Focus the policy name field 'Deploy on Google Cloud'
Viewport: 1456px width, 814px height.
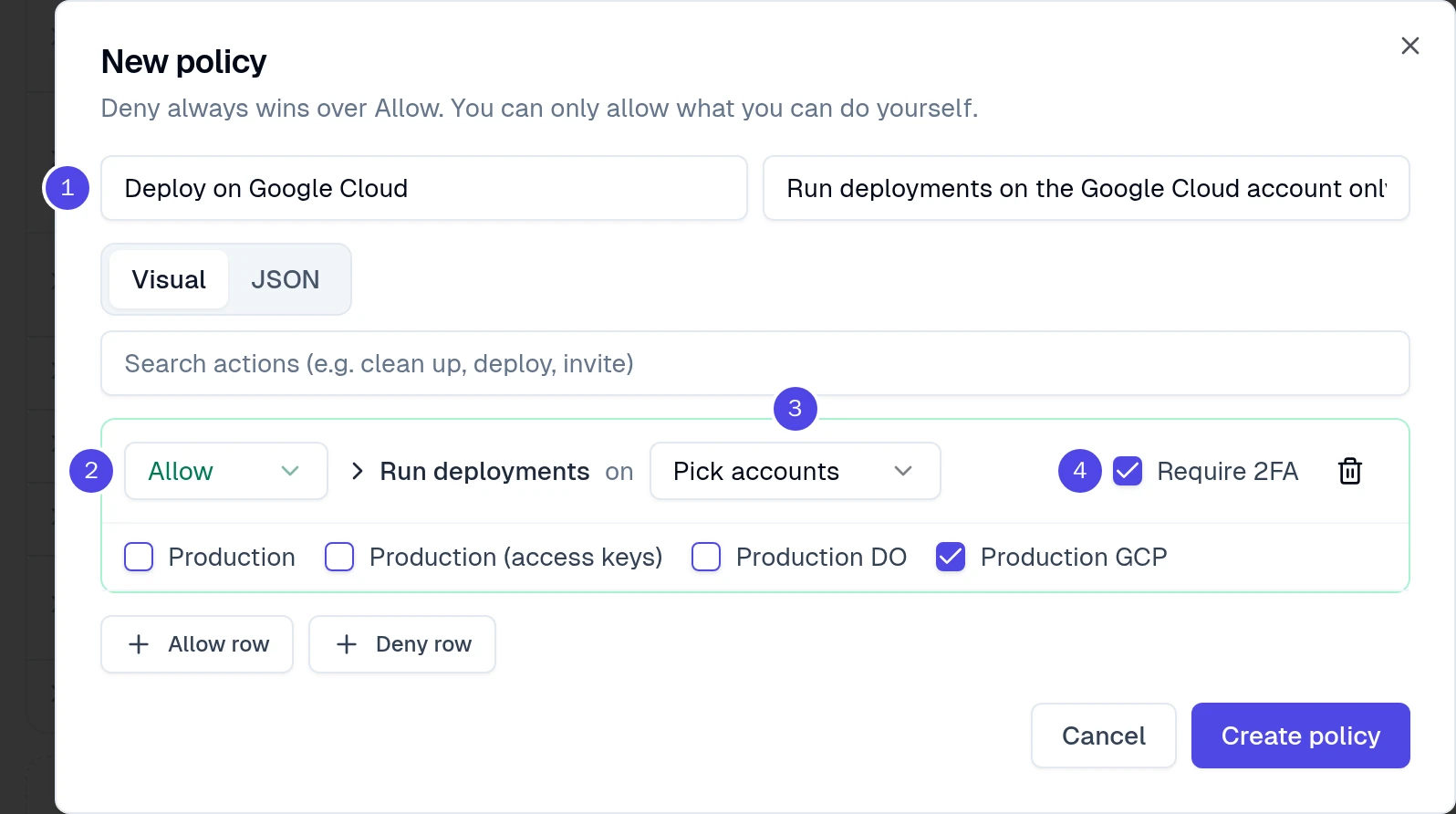tap(424, 188)
